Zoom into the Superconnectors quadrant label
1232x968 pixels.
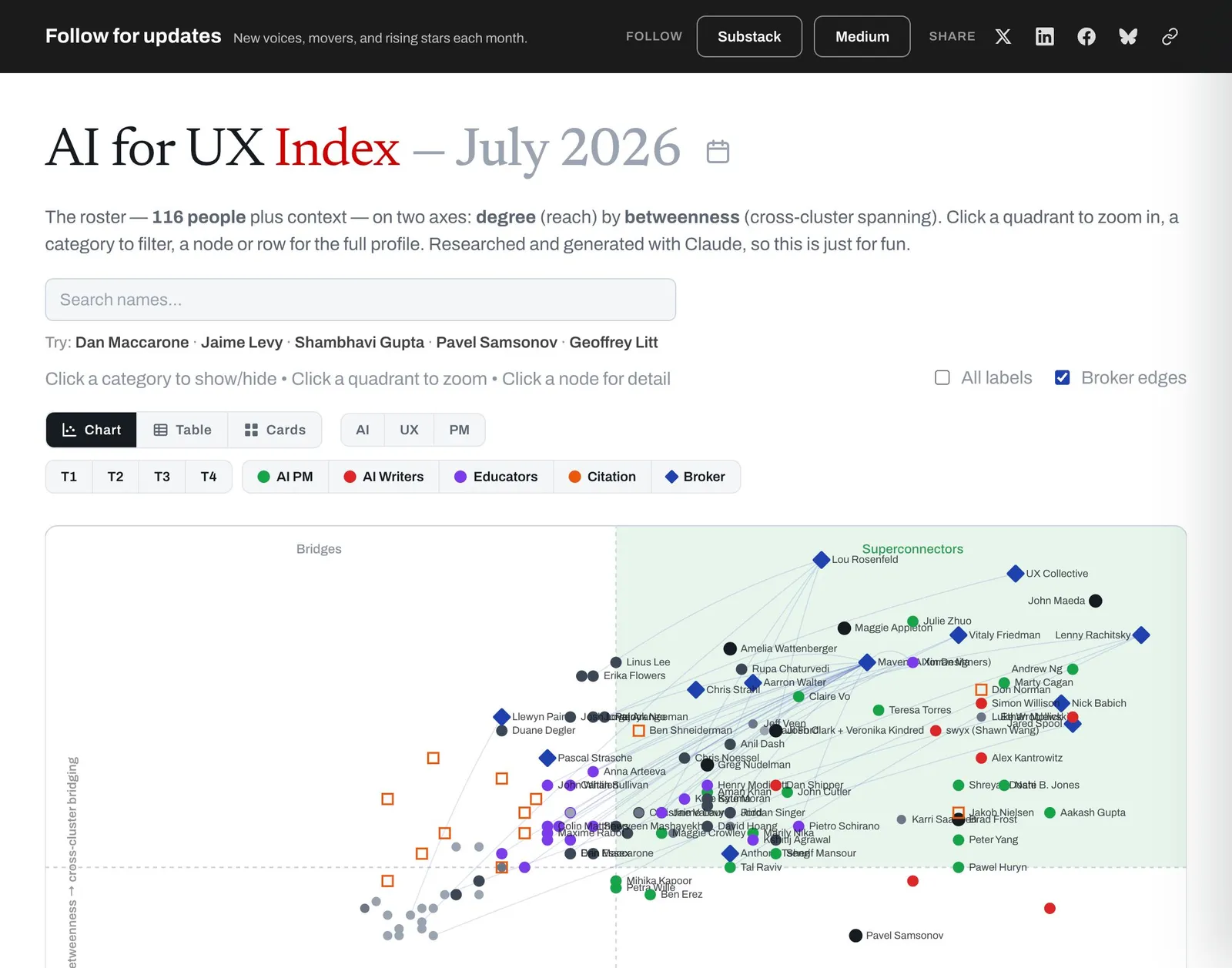pos(912,549)
